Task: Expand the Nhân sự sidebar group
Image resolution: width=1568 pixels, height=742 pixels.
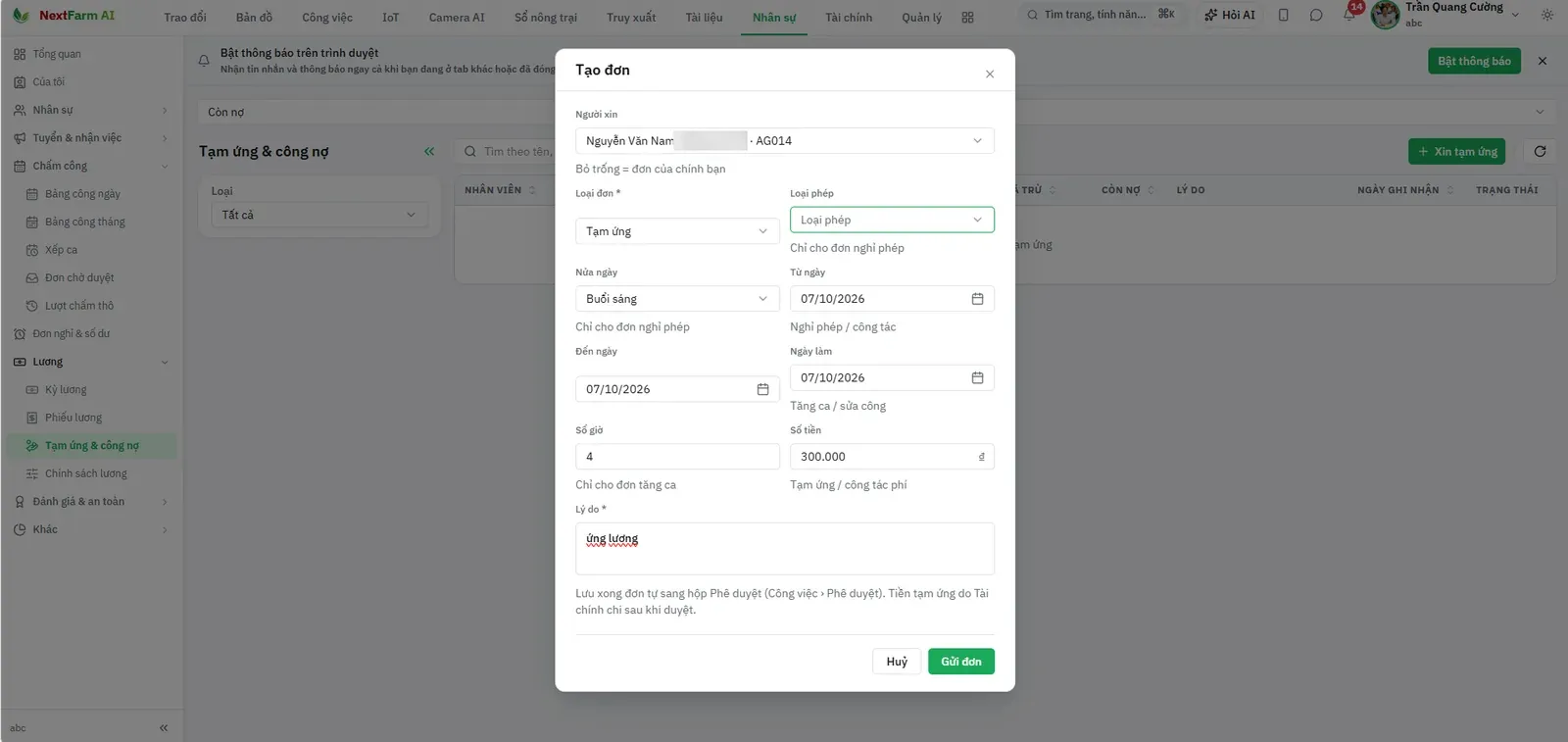Action: pyautogui.click(x=91, y=110)
